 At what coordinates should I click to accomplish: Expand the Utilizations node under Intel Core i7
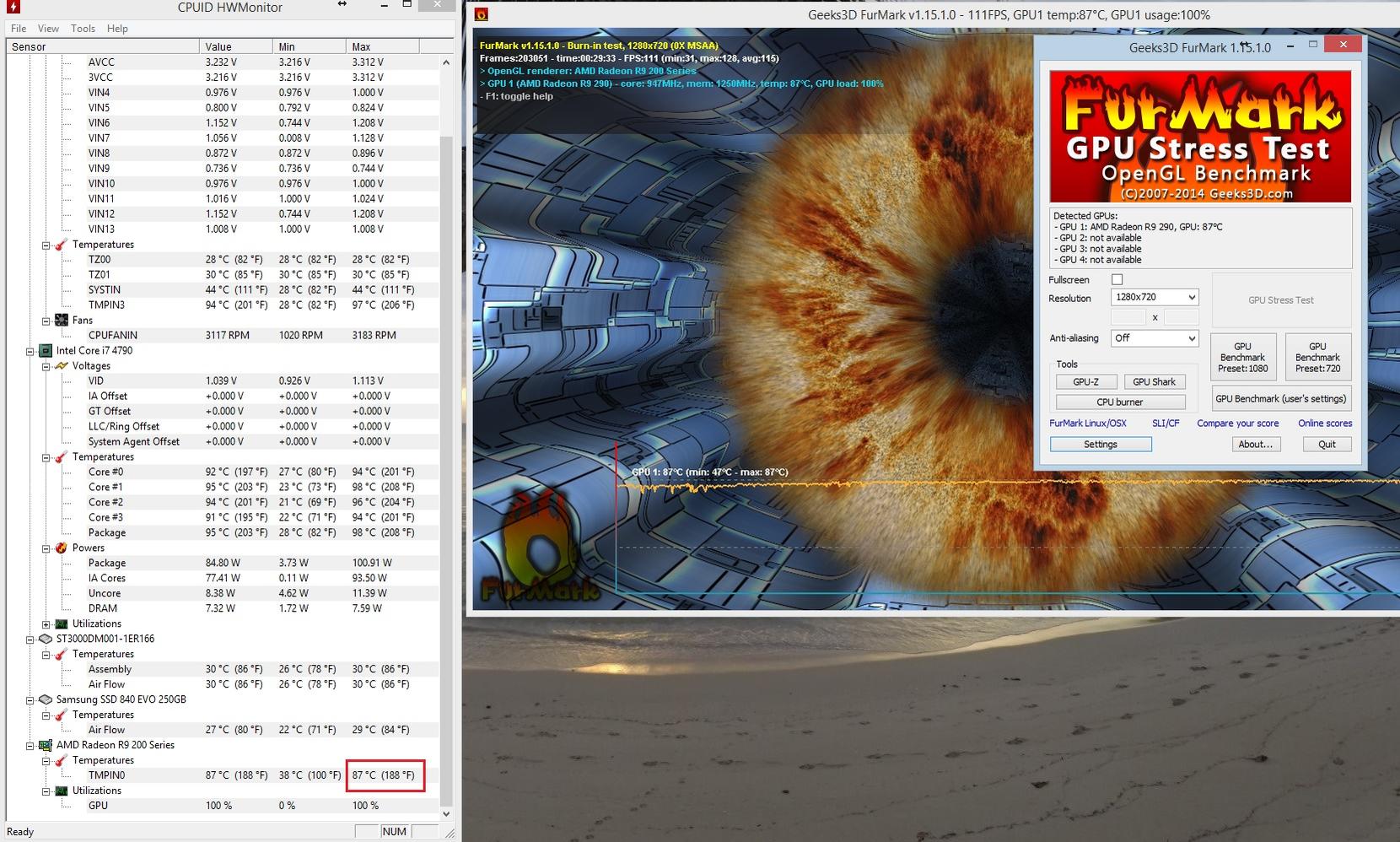point(46,624)
